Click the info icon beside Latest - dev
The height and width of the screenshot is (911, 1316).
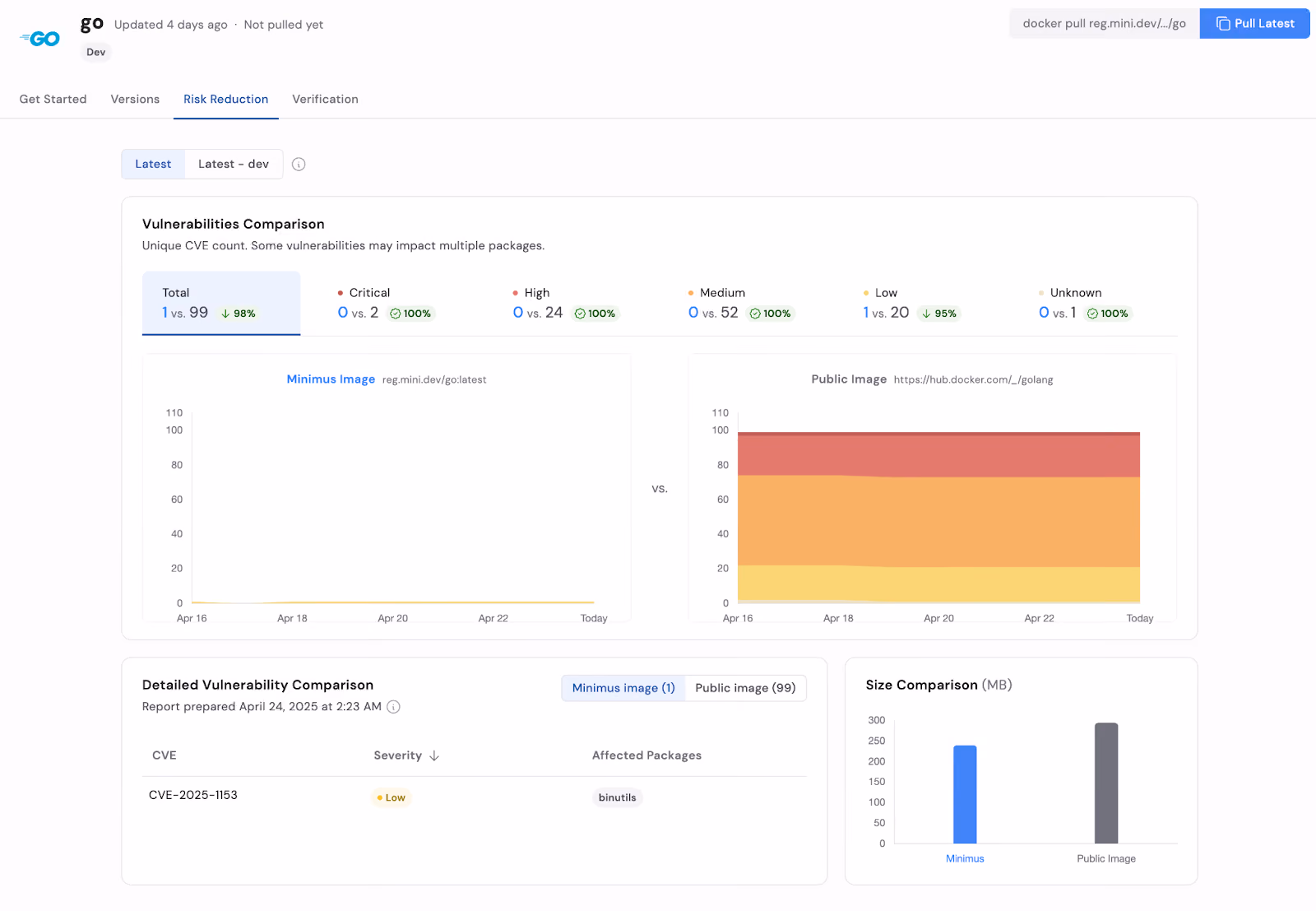click(x=299, y=165)
